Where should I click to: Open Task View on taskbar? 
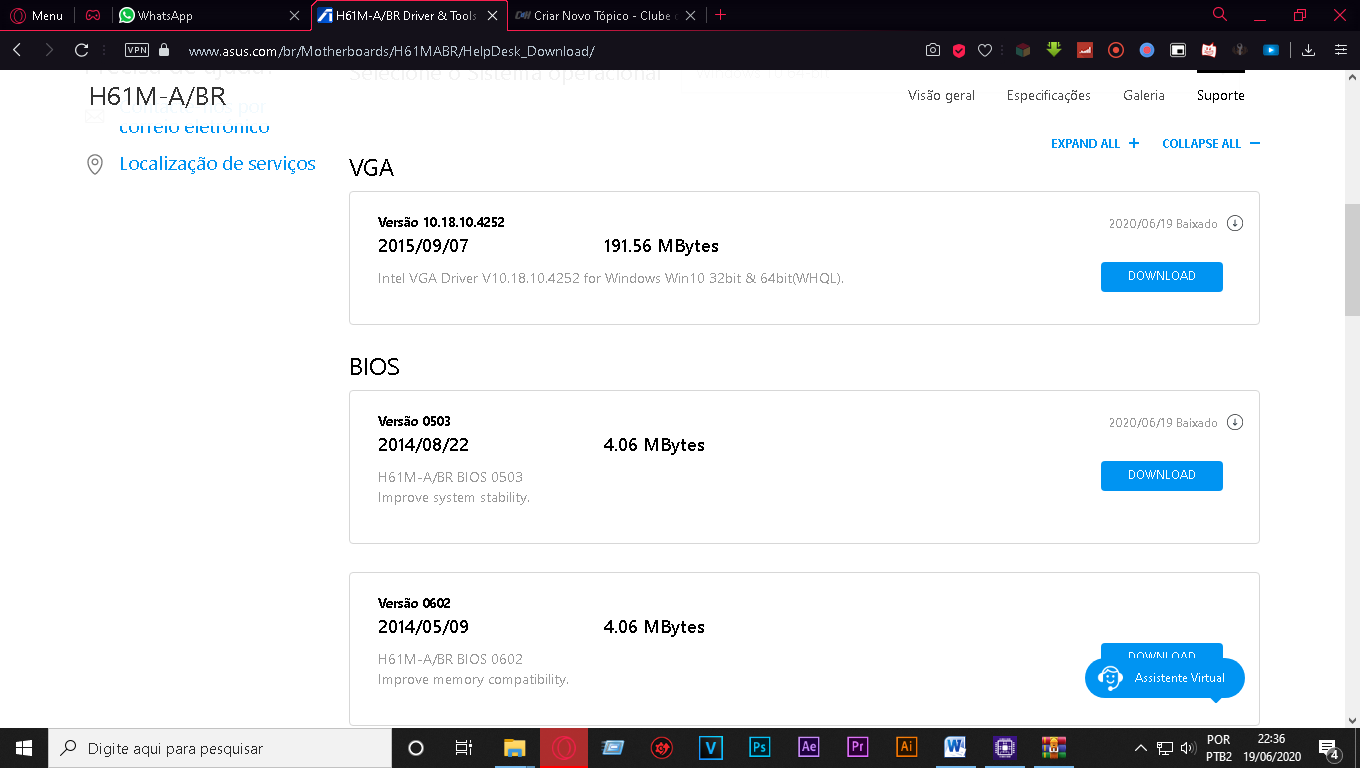(464, 748)
